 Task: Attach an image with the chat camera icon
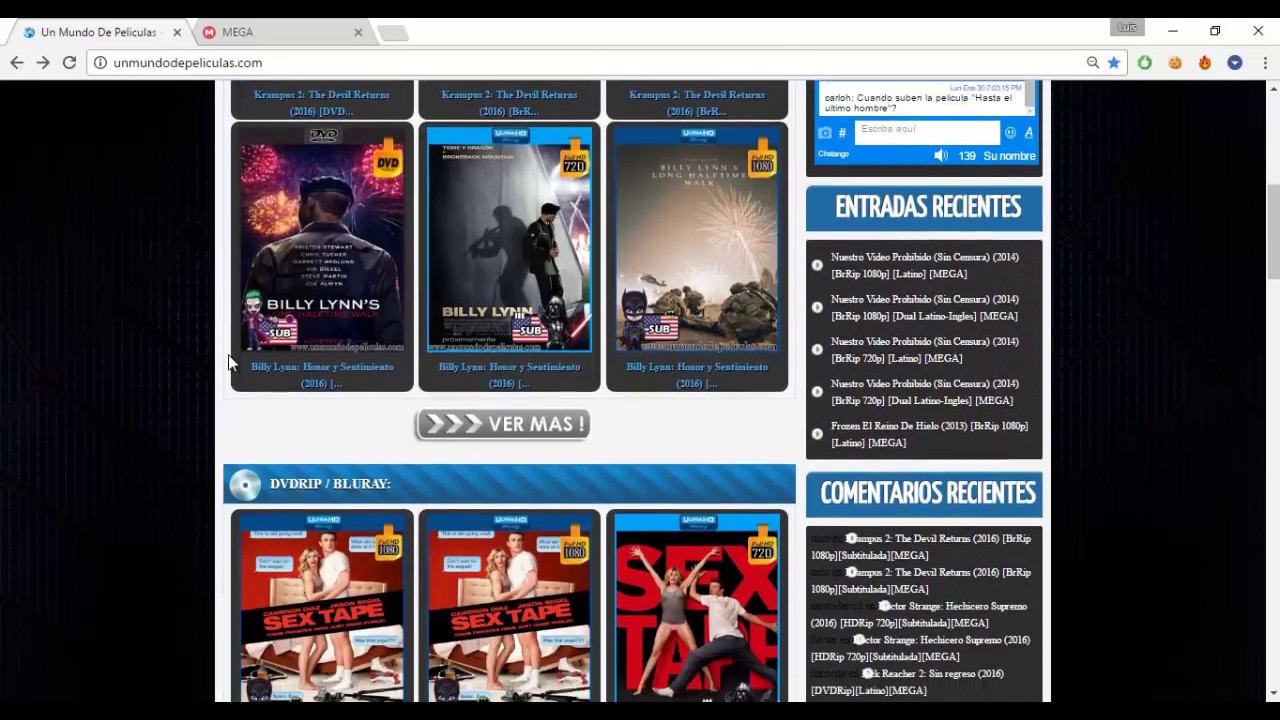tap(825, 132)
